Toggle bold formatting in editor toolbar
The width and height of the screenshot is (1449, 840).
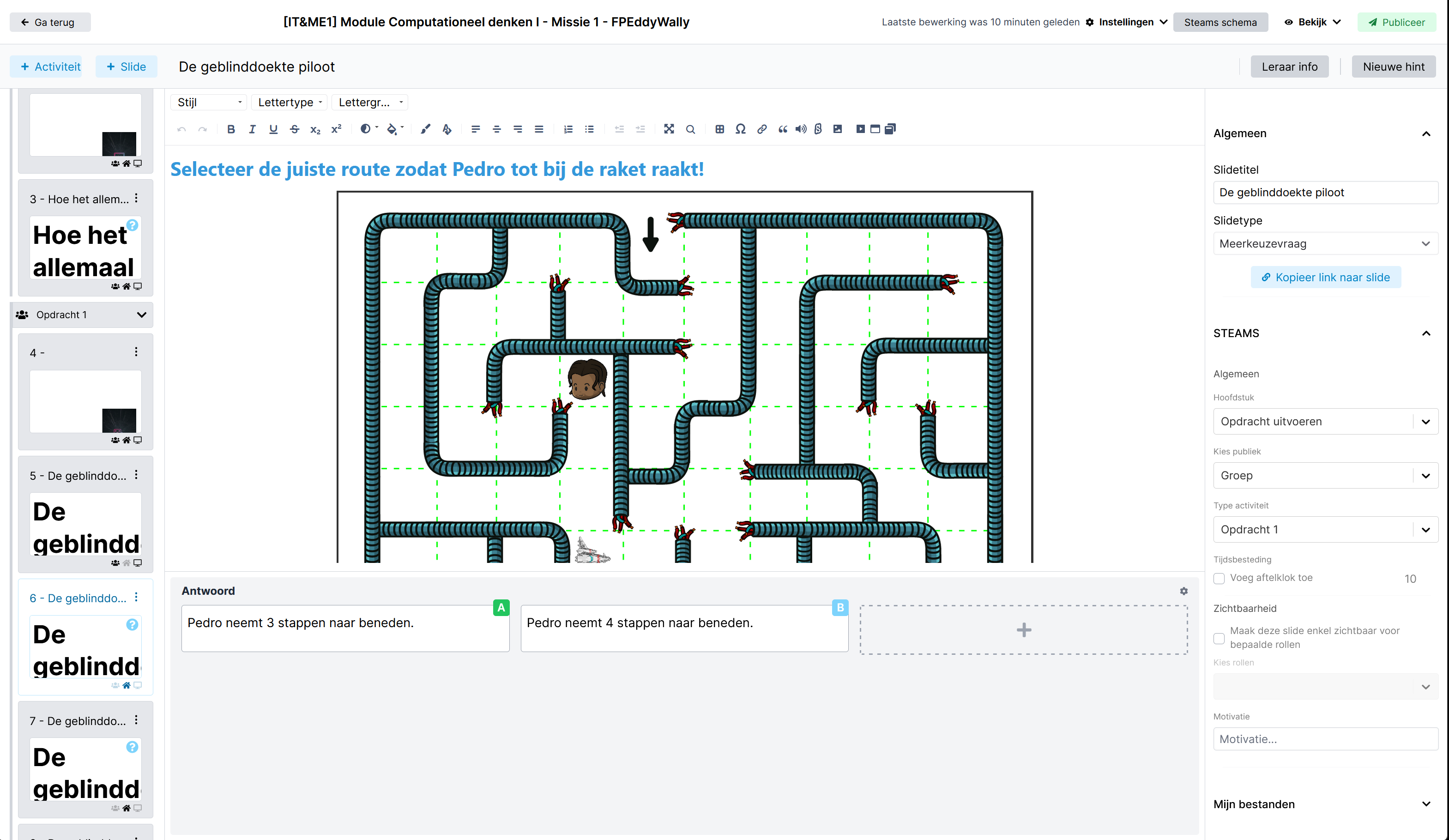230,129
